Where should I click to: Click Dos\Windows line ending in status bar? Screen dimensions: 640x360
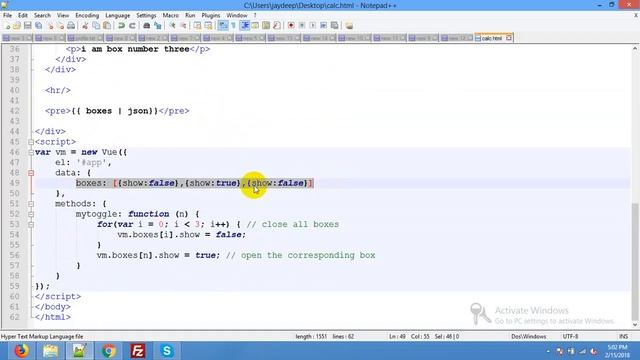[529, 336]
